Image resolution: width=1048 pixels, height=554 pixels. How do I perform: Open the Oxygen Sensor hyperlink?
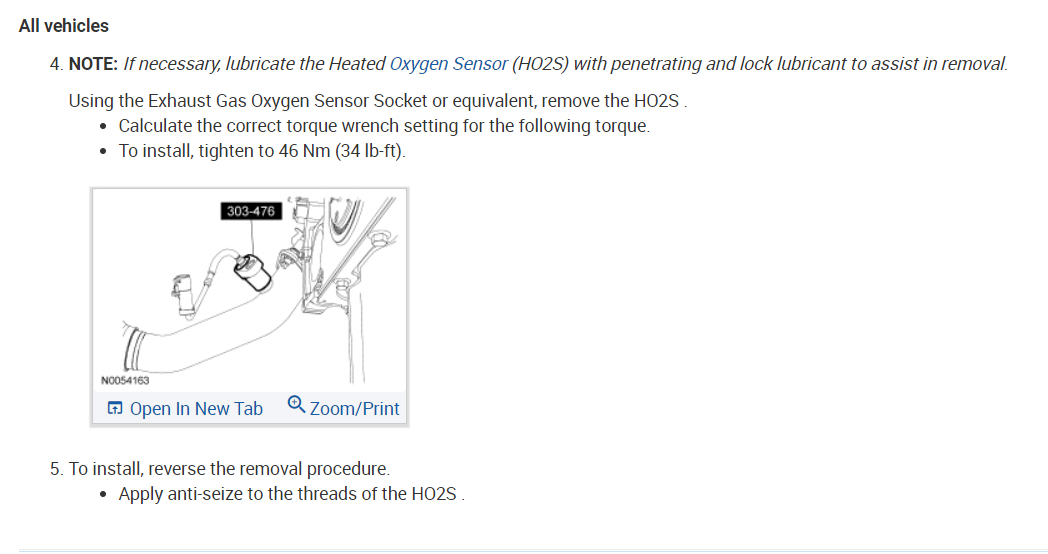(448, 64)
